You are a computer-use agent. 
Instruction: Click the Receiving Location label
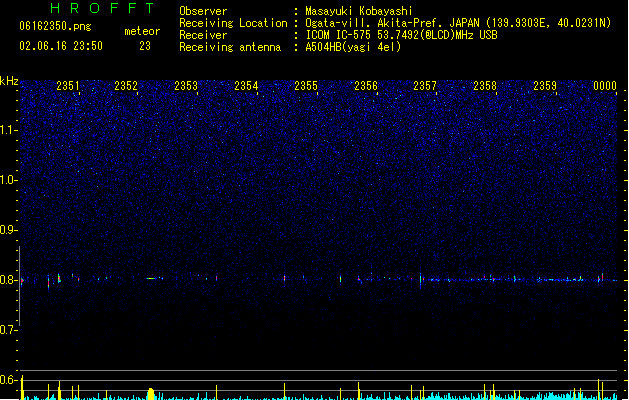pos(233,23)
